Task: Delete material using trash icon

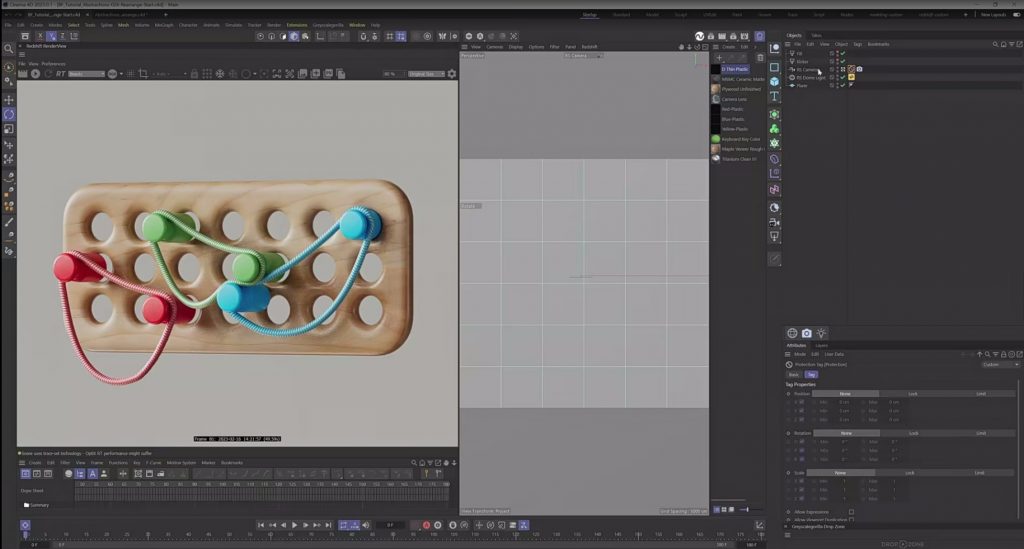Action: [760, 57]
